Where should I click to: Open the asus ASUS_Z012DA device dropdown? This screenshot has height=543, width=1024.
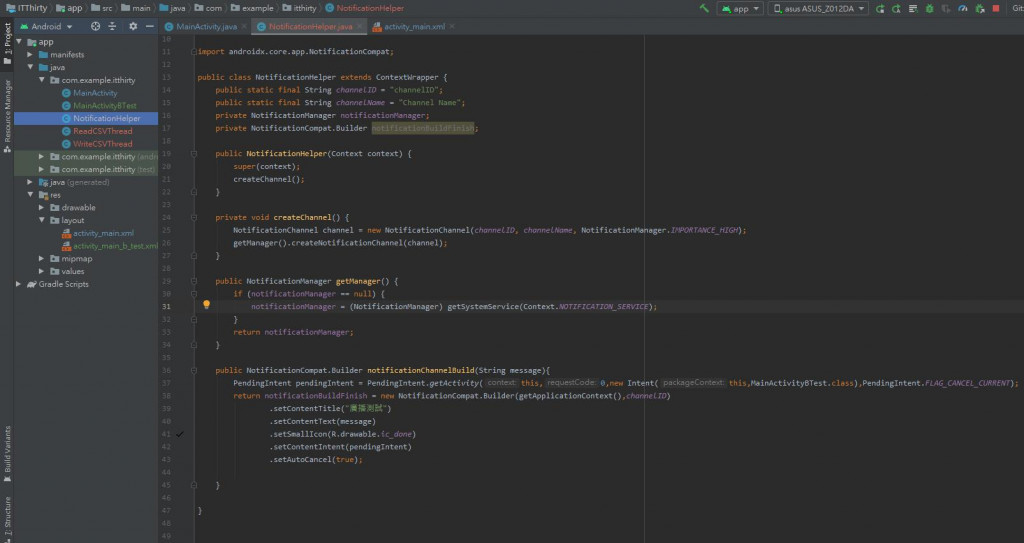pos(818,8)
